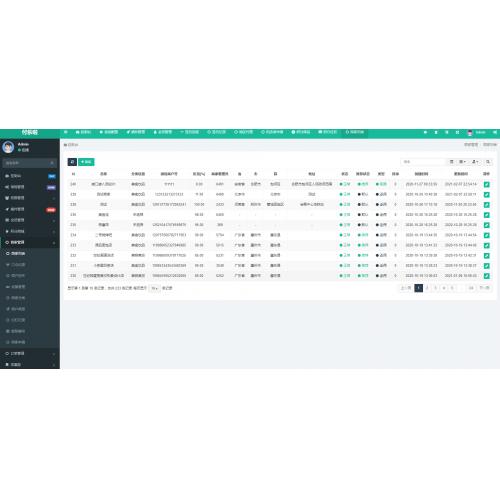Go to page 2 in the pagination
500x500 pixels.
pyautogui.click(x=427, y=288)
